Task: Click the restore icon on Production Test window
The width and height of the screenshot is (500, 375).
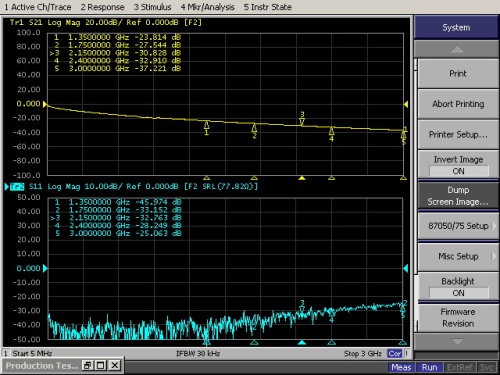Action: pos(88,366)
